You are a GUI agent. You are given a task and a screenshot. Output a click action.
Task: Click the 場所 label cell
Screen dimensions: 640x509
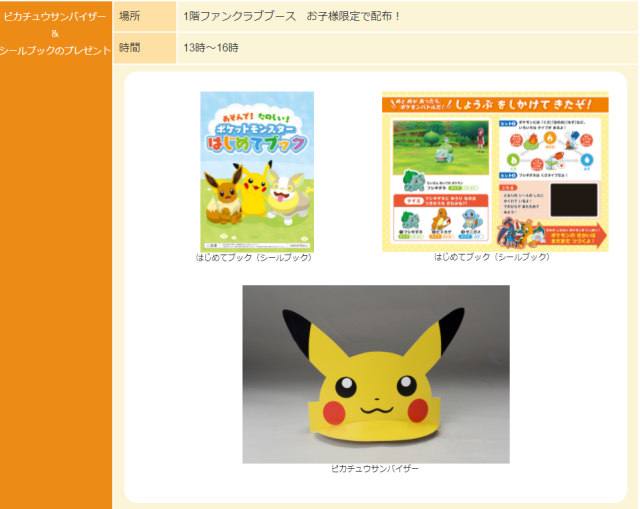(129, 16)
